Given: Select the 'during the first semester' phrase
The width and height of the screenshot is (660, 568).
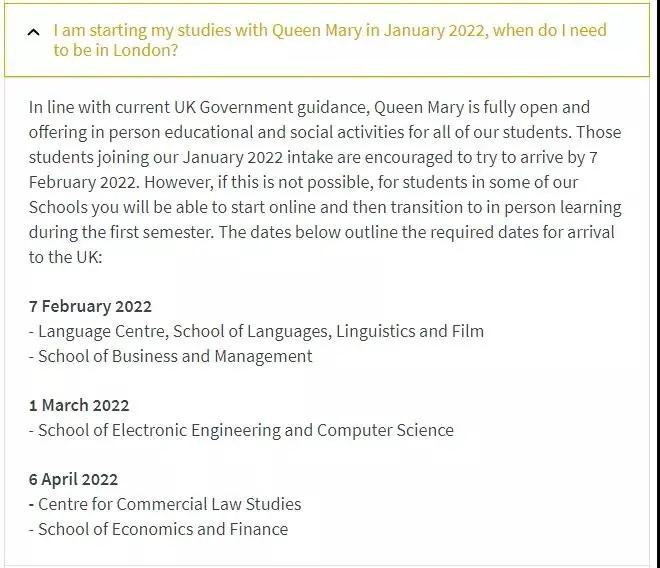Looking at the screenshot, I should [x=121, y=232].
